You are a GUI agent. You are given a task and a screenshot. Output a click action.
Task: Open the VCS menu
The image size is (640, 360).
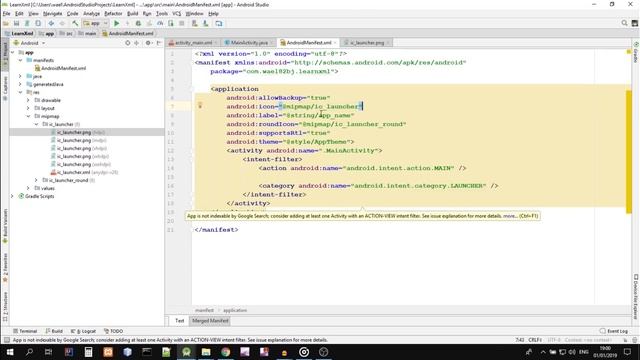(176, 13)
